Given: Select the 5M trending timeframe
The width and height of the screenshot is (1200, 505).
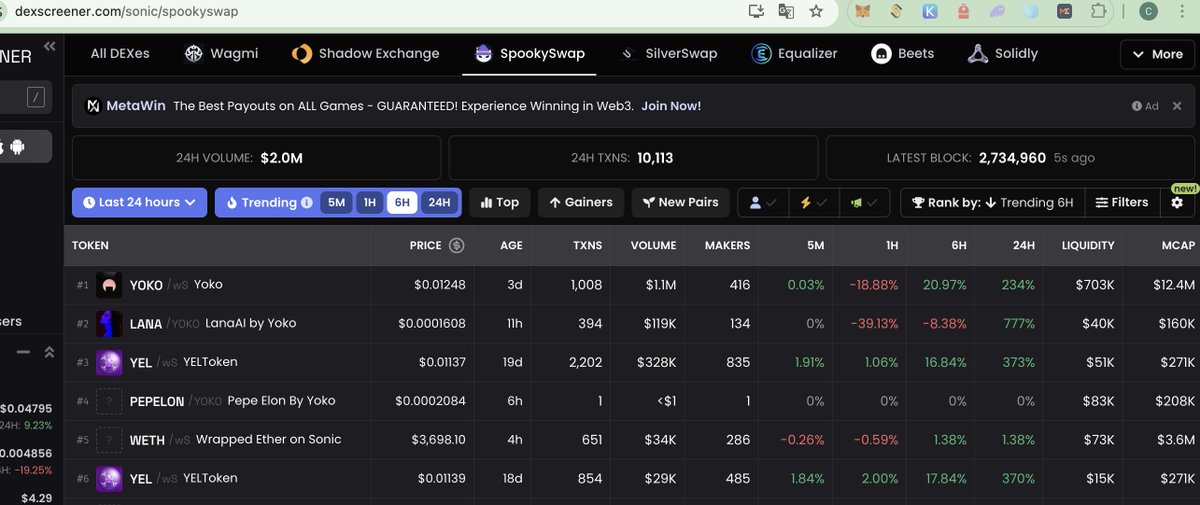Looking at the screenshot, I should tap(336, 202).
